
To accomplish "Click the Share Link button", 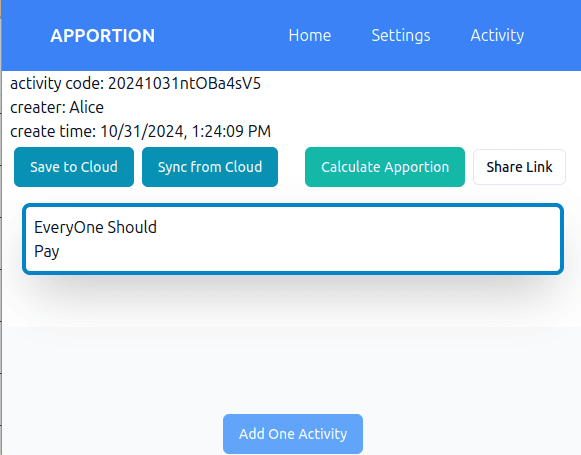I will tap(519, 167).
